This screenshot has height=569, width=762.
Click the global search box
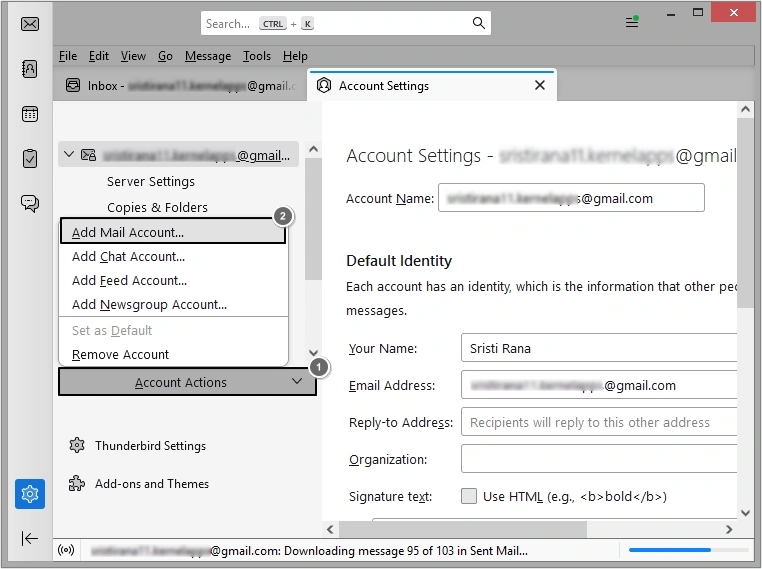click(346, 23)
